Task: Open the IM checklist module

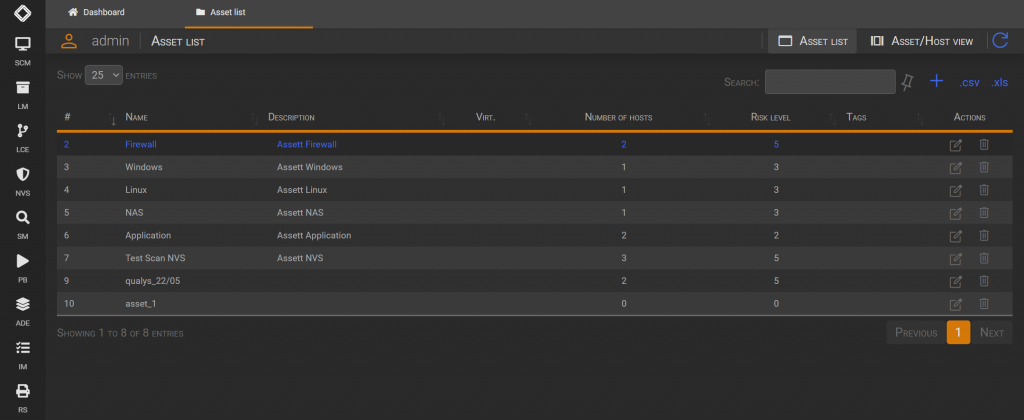Action: 23,355
